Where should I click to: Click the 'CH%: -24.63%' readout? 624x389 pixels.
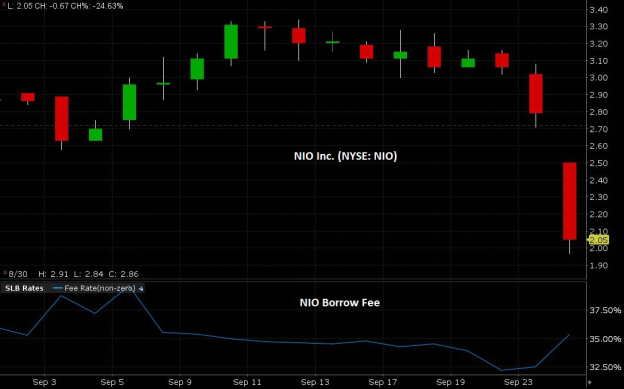point(98,6)
